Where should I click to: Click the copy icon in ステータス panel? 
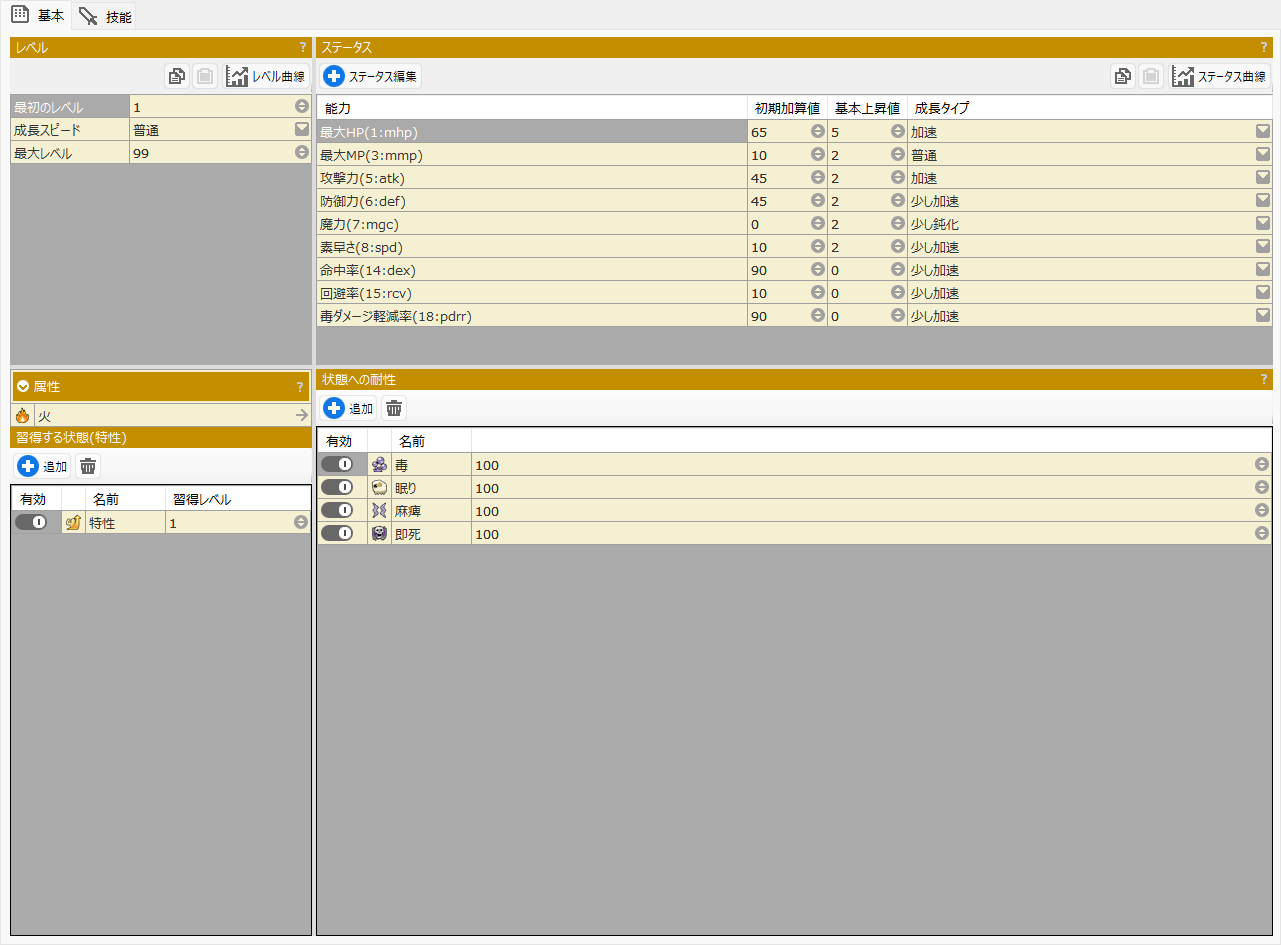tap(1123, 76)
